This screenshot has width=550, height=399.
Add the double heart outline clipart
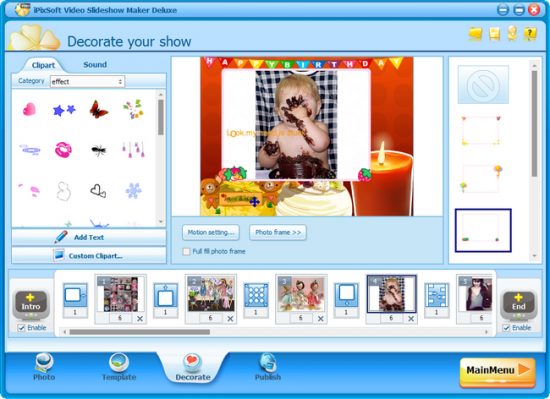pyautogui.click(x=98, y=191)
